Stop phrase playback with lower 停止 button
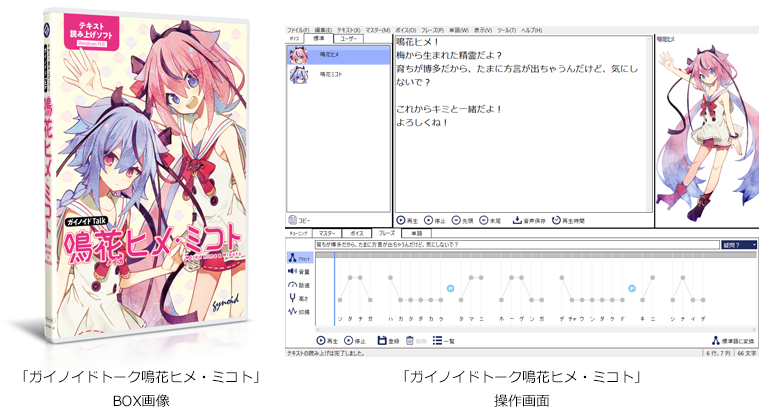This screenshot has width=760, height=420. click(355, 341)
